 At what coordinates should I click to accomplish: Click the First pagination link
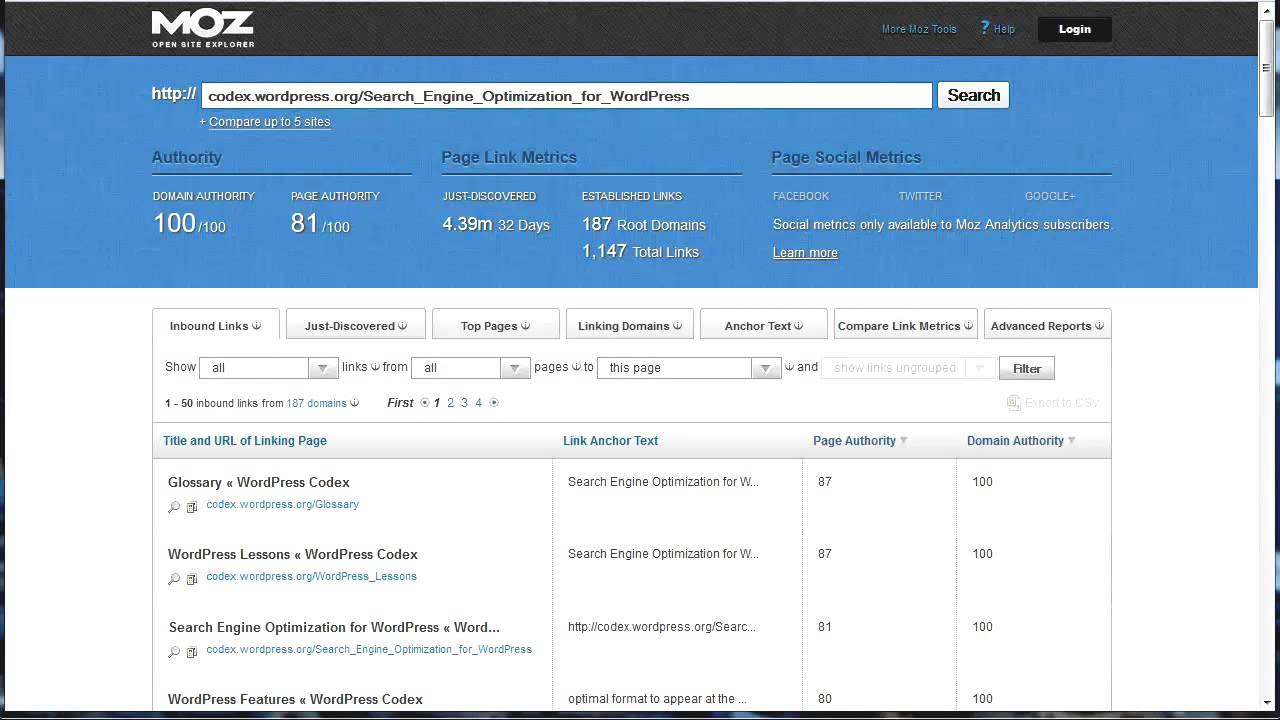click(x=400, y=403)
